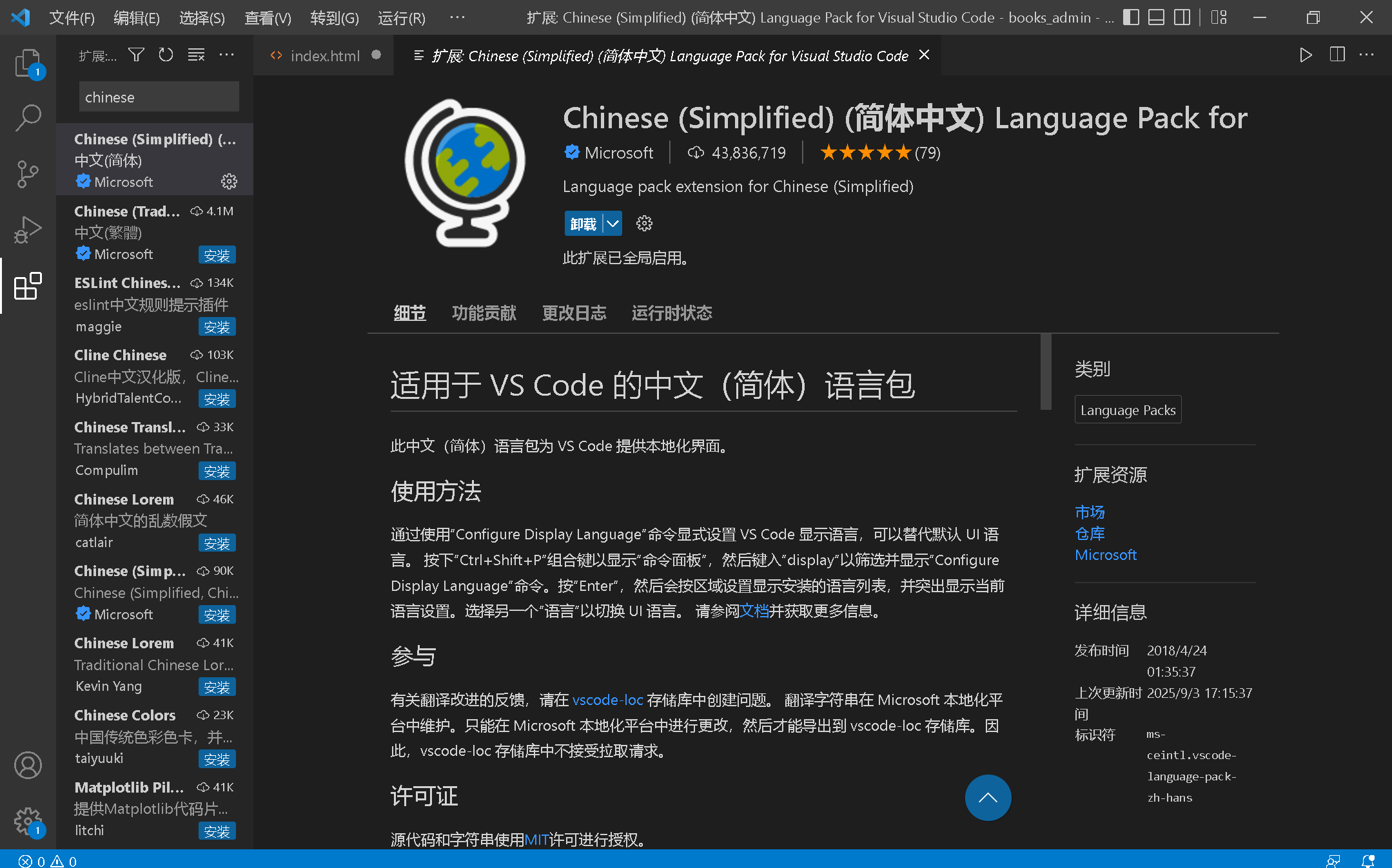Open extensions panel more actions menu

pyautogui.click(x=226, y=55)
